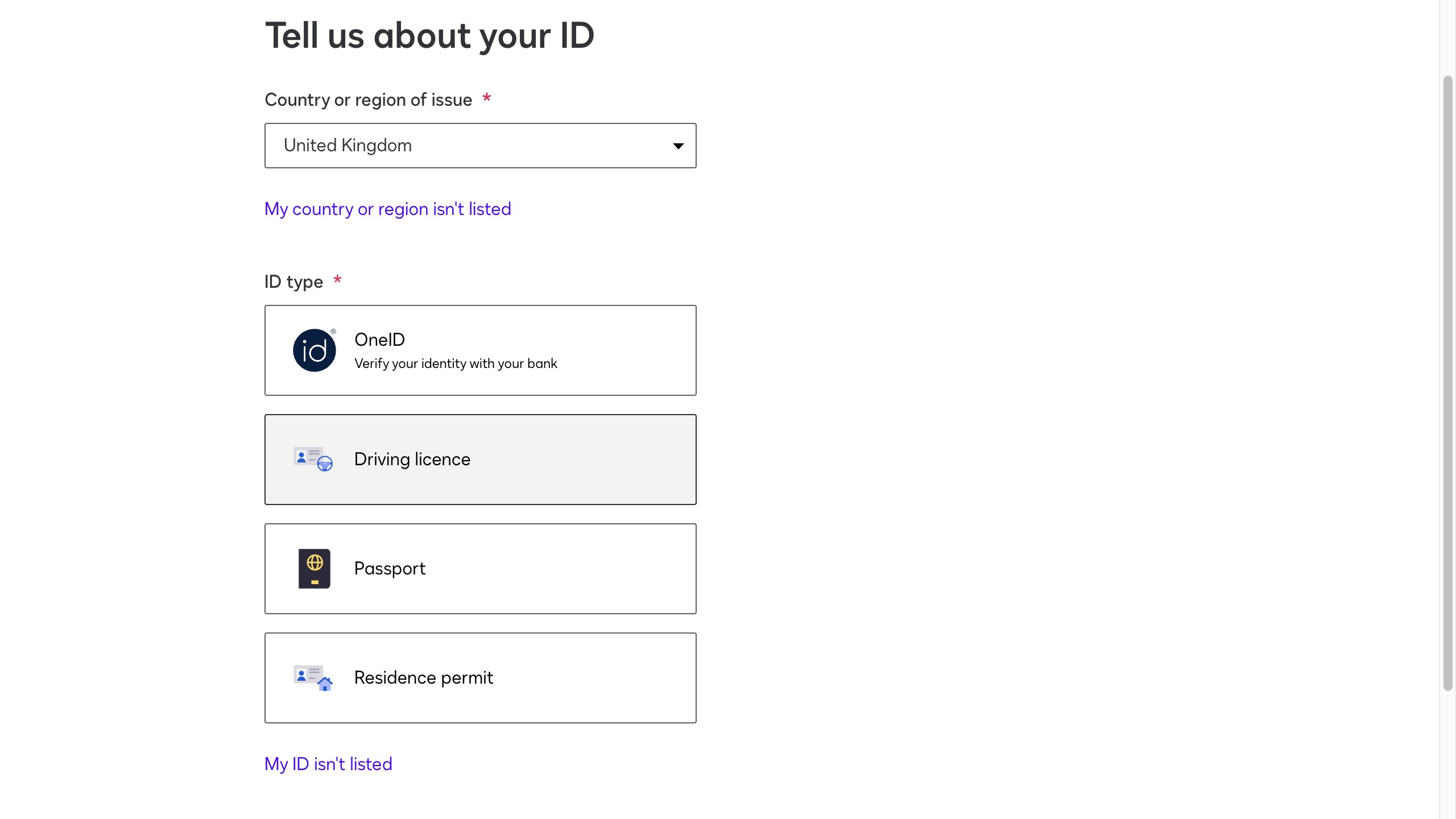This screenshot has width=1456, height=819.
Task: Click the residence permit house icon
Action: tap(325, 684)
